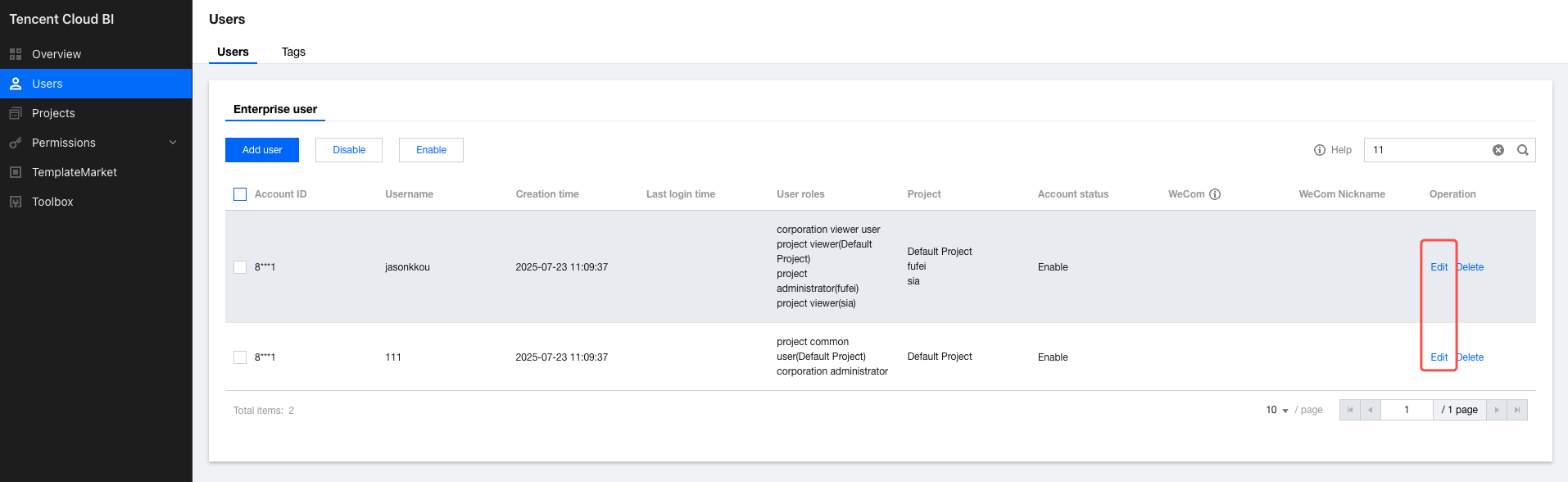The width and height of the screenshot is (1568, 482).
Task: Expand the Permissions menu chevron
Action: 173,143
